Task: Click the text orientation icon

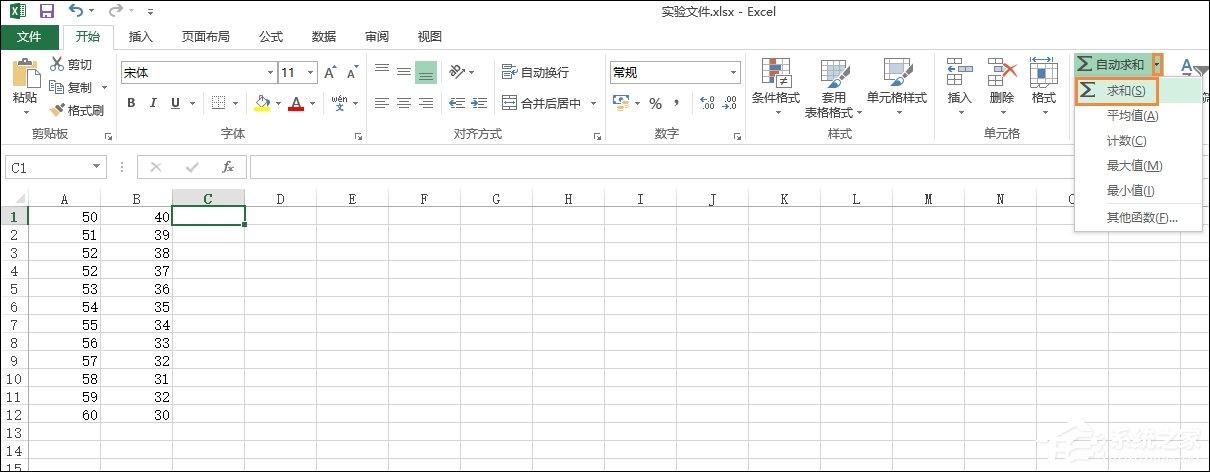Action: [456, 72]
